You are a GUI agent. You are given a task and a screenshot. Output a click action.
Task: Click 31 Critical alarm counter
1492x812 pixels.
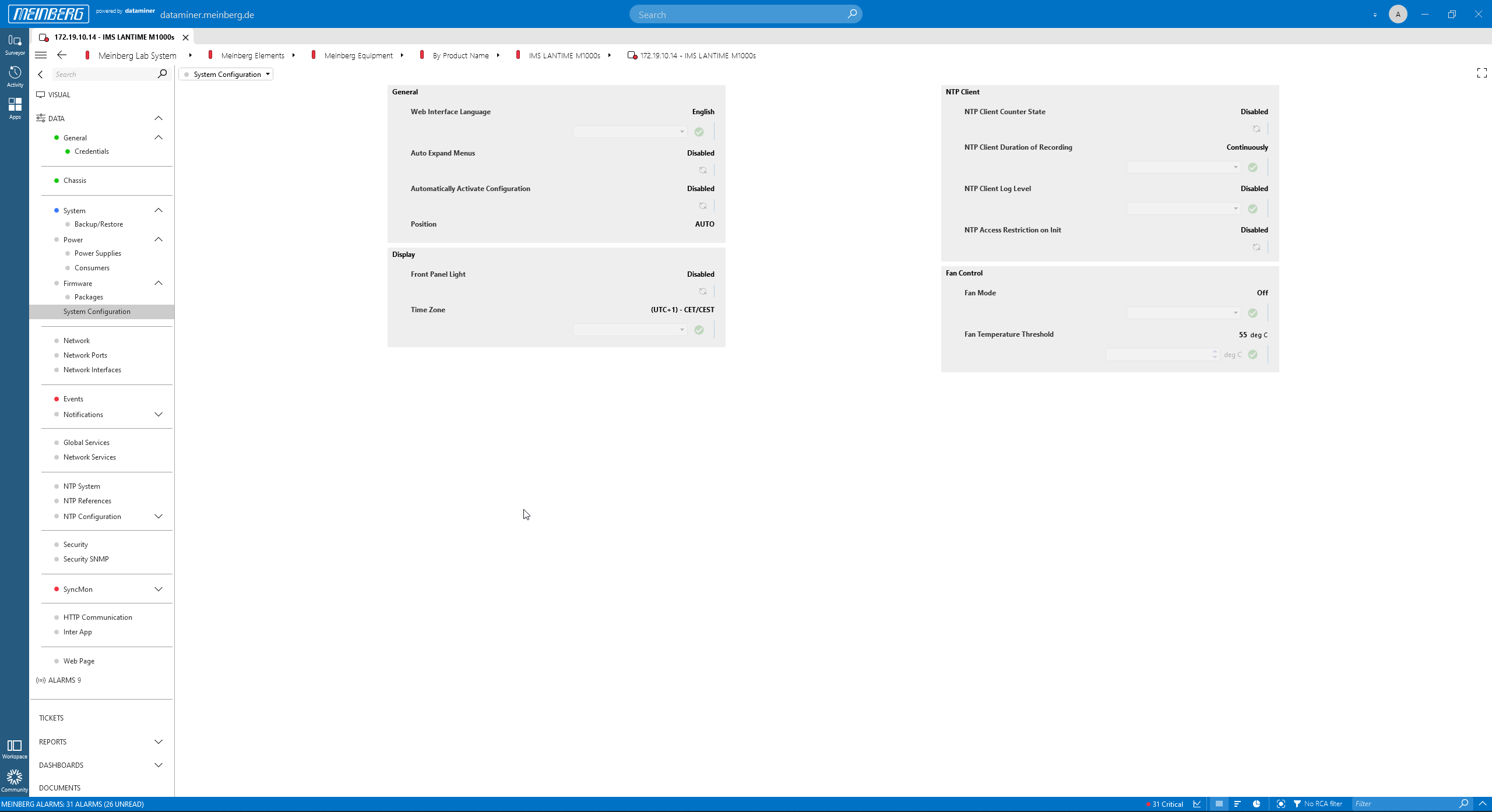coord(1165,804)
